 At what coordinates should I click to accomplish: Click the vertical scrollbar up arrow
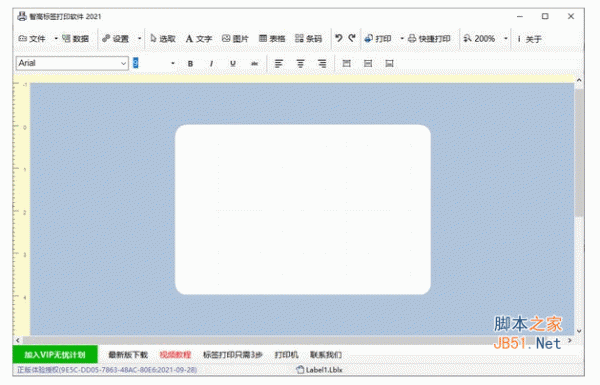coord(579,80)
